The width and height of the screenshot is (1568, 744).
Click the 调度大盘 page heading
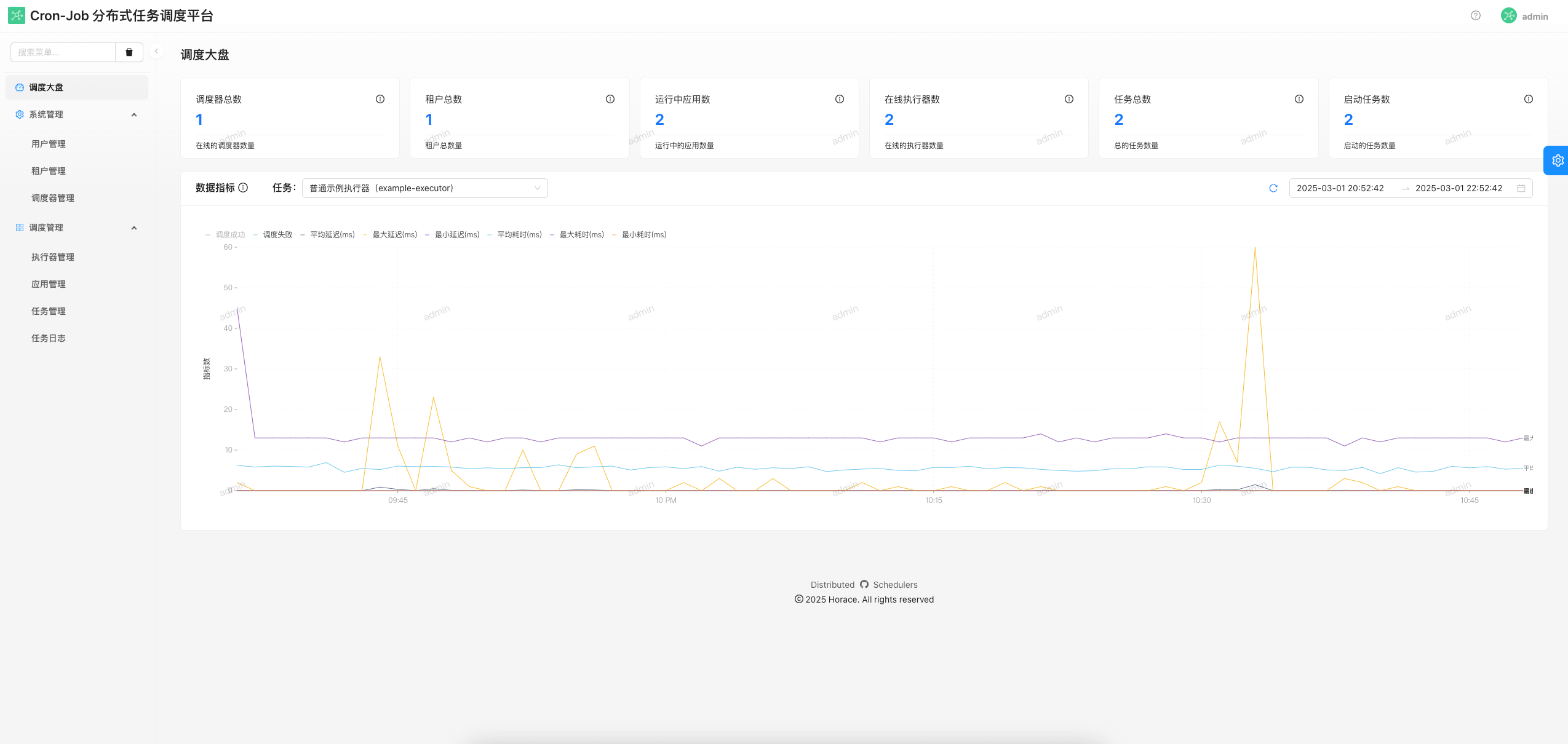[205, 55]
